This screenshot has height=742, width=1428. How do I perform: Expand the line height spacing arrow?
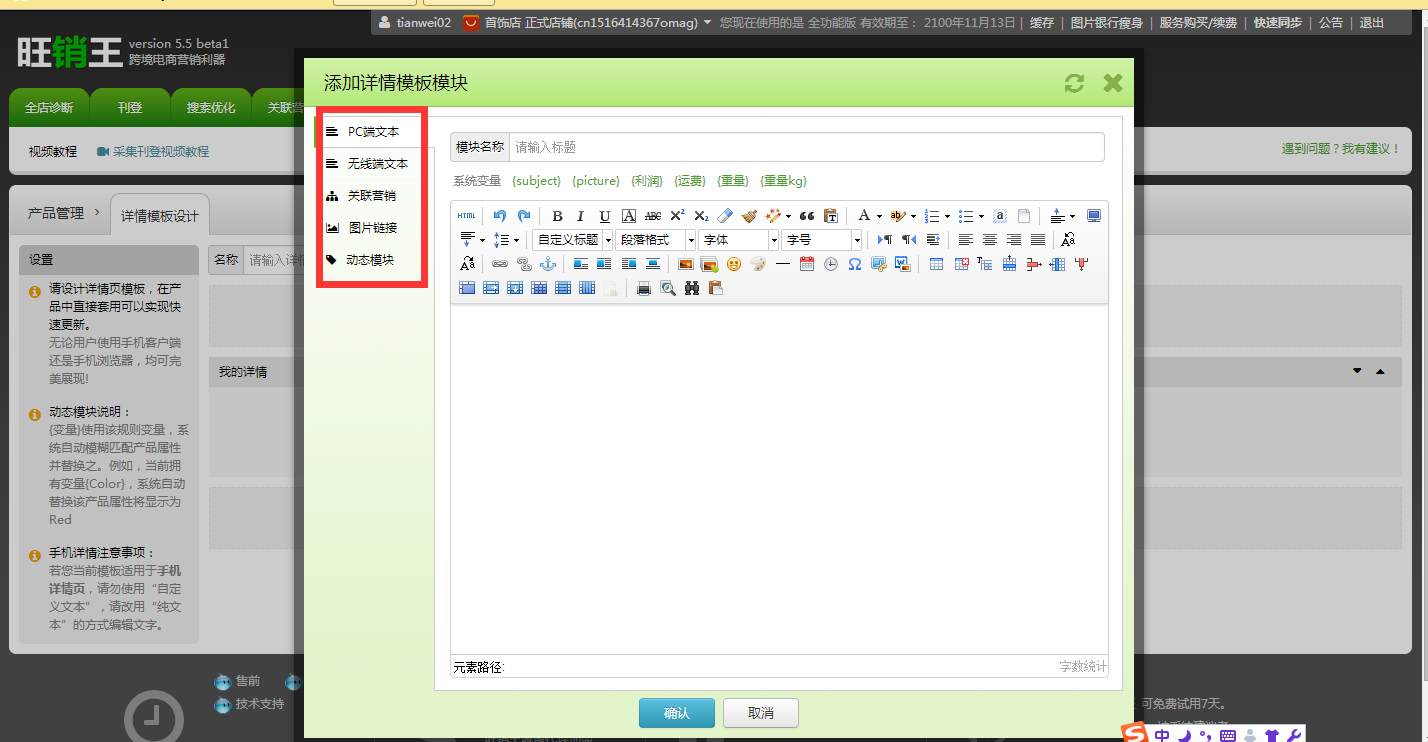click(x=516, y=240)
